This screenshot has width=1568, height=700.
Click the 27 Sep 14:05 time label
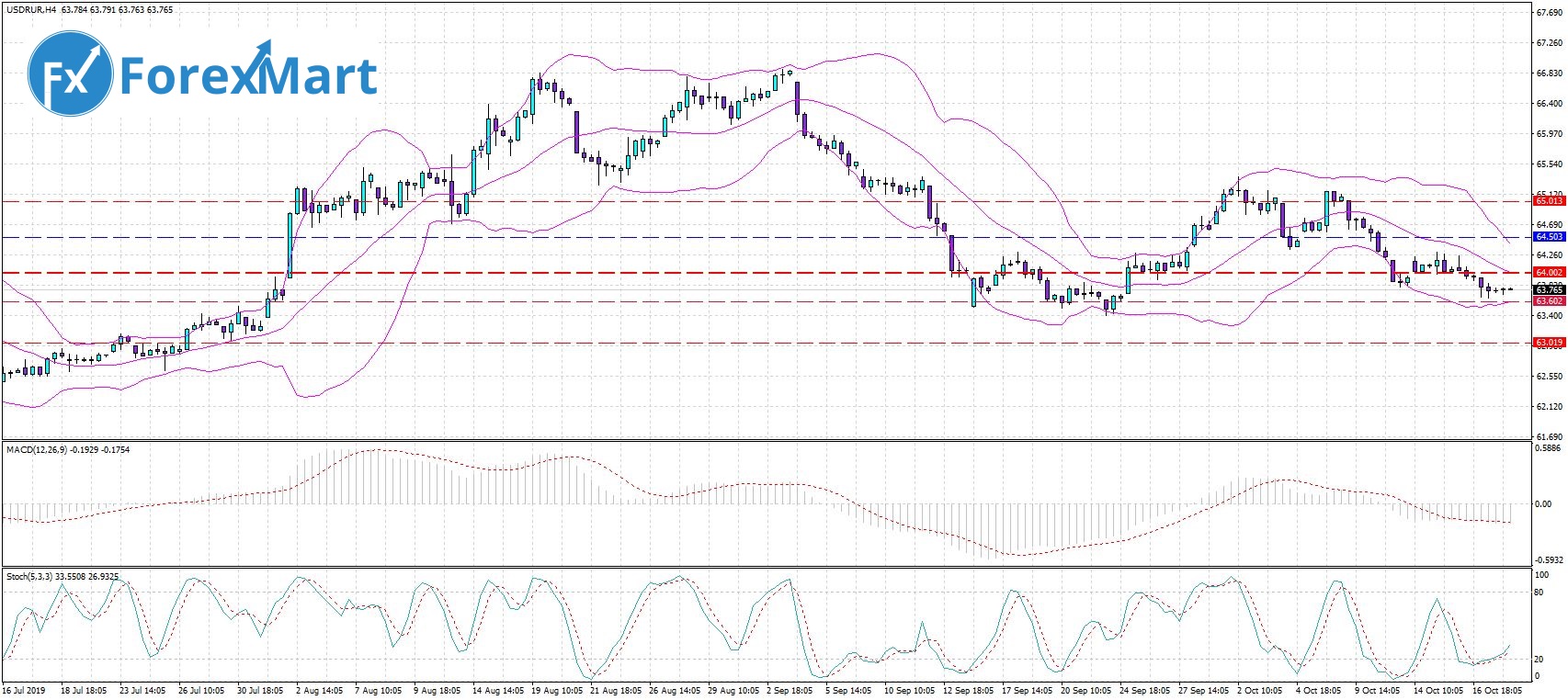point(1205,690)
